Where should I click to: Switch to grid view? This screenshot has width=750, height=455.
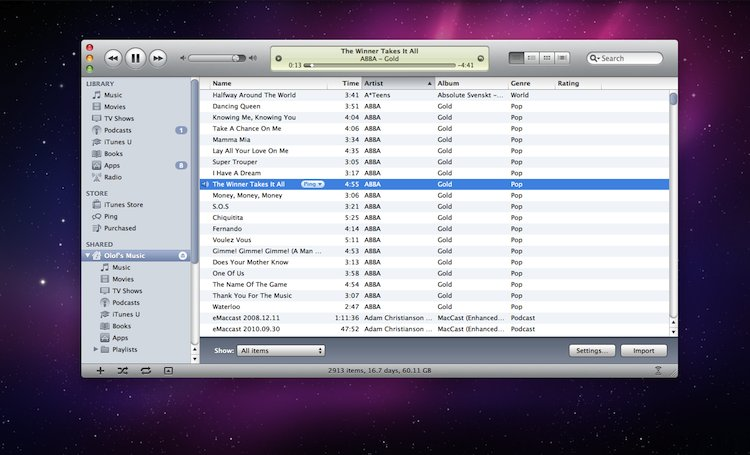(547, 58)
